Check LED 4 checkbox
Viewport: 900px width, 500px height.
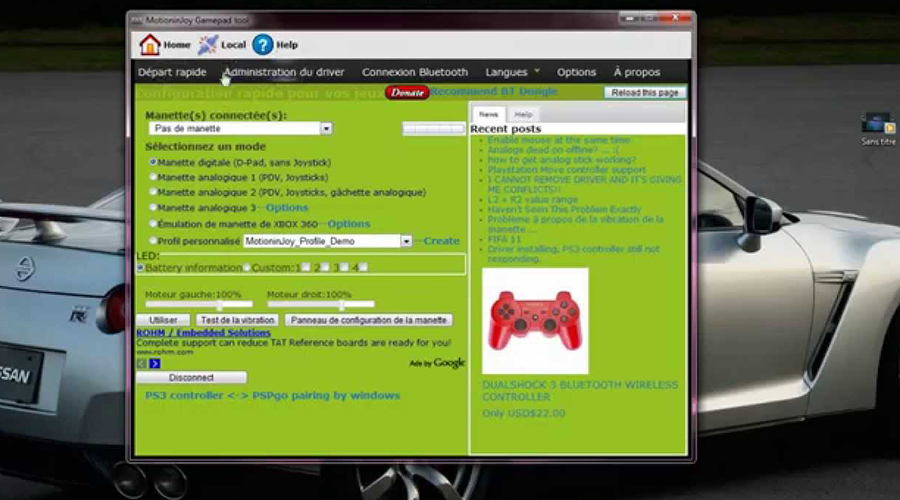[x=363, y=268]
